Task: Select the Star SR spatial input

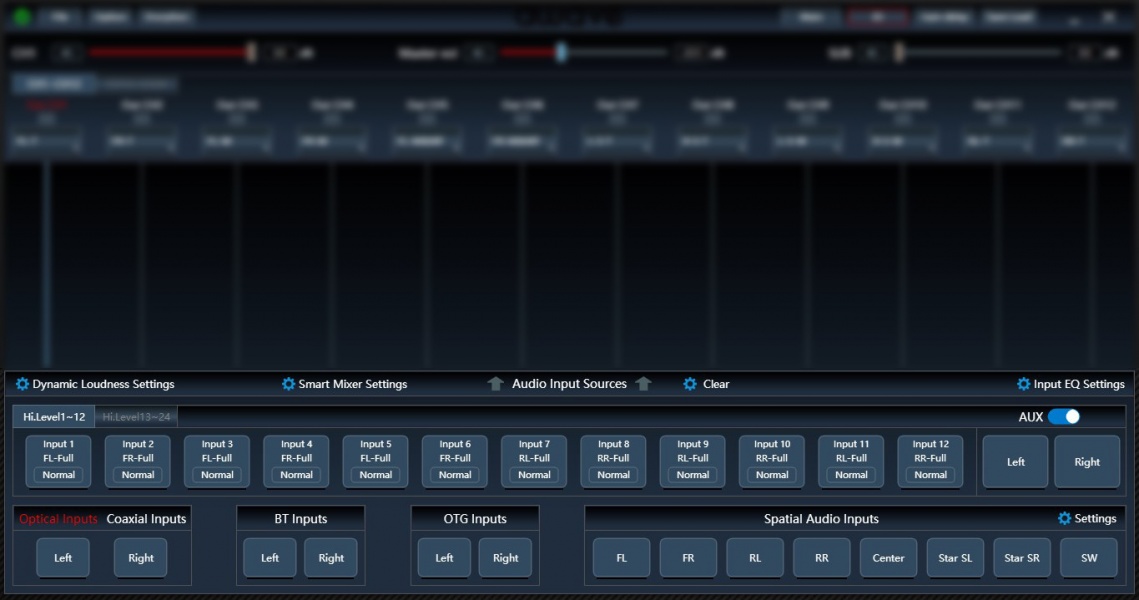Action: pos(1022,558)
